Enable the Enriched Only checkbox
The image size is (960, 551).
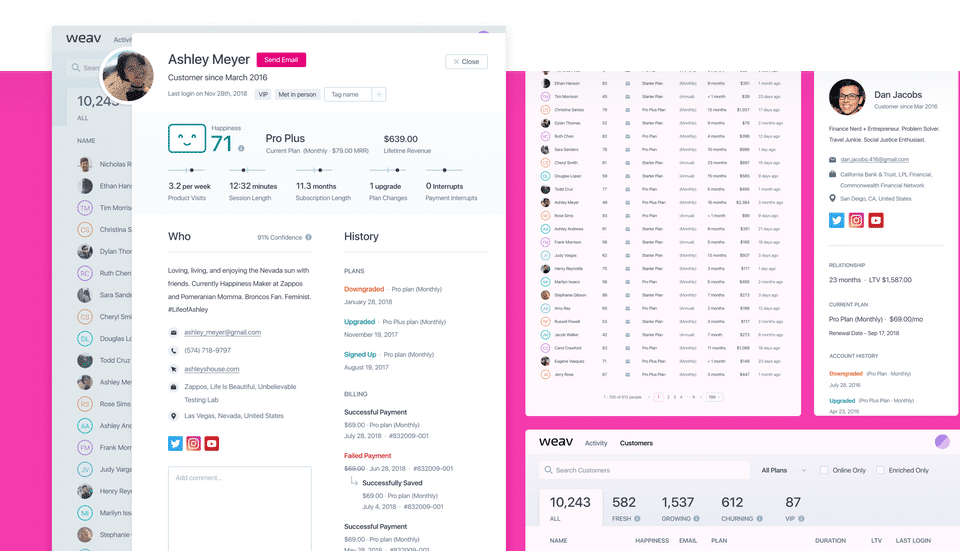[880, 470]
